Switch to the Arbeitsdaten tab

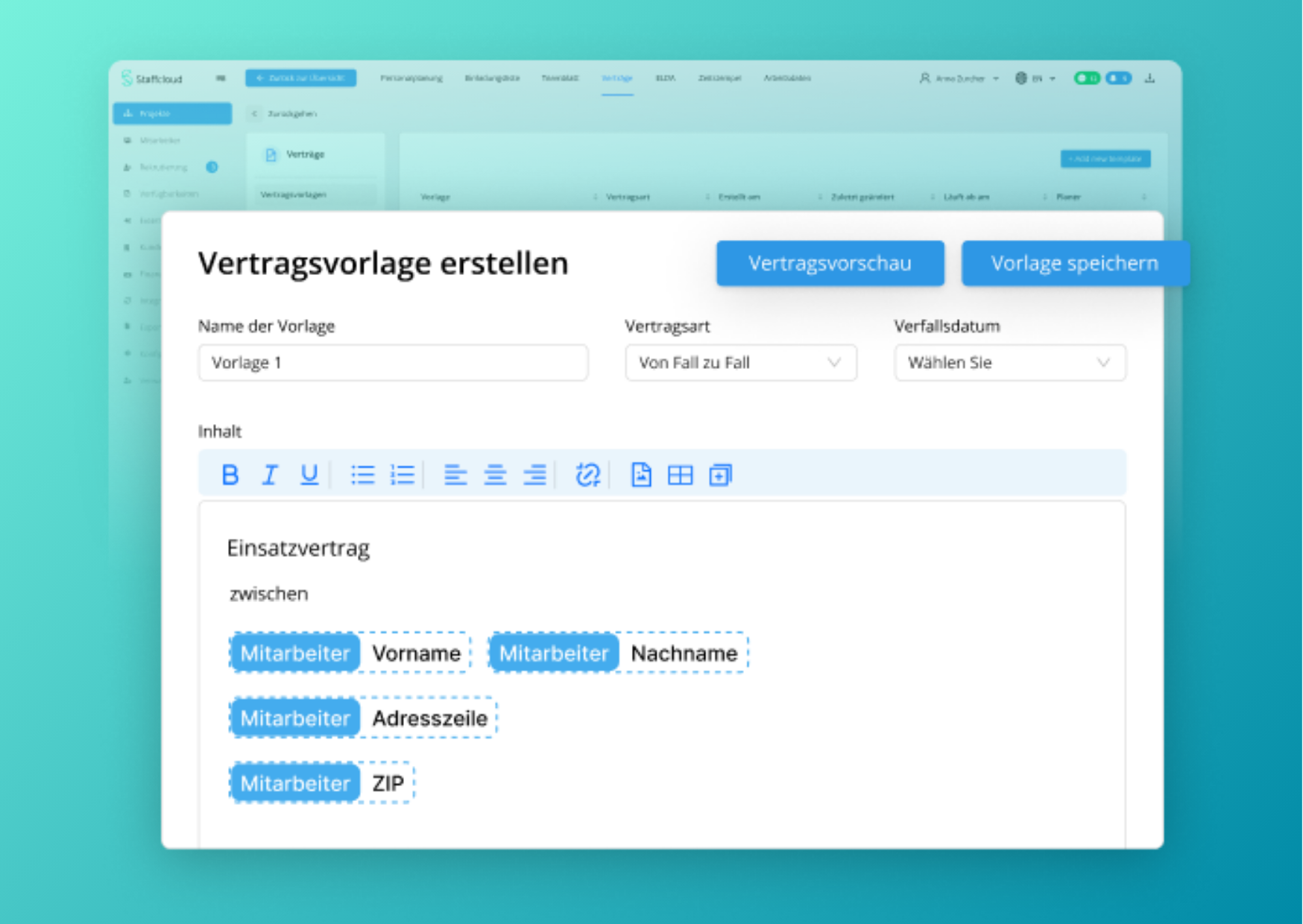[787, 78]
